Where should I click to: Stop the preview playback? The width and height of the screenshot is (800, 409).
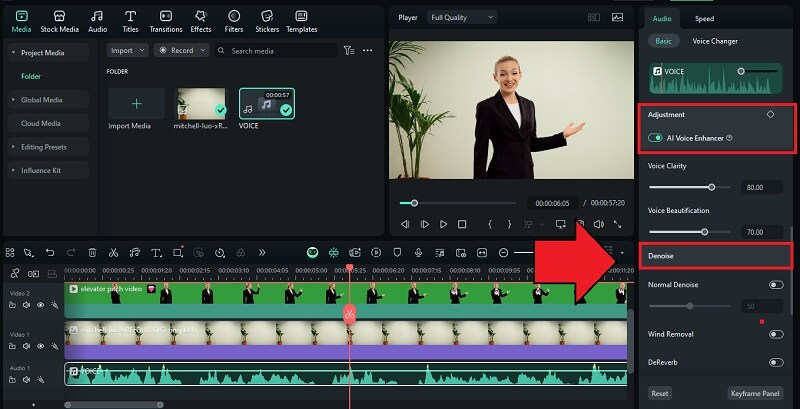coord(462,224)
